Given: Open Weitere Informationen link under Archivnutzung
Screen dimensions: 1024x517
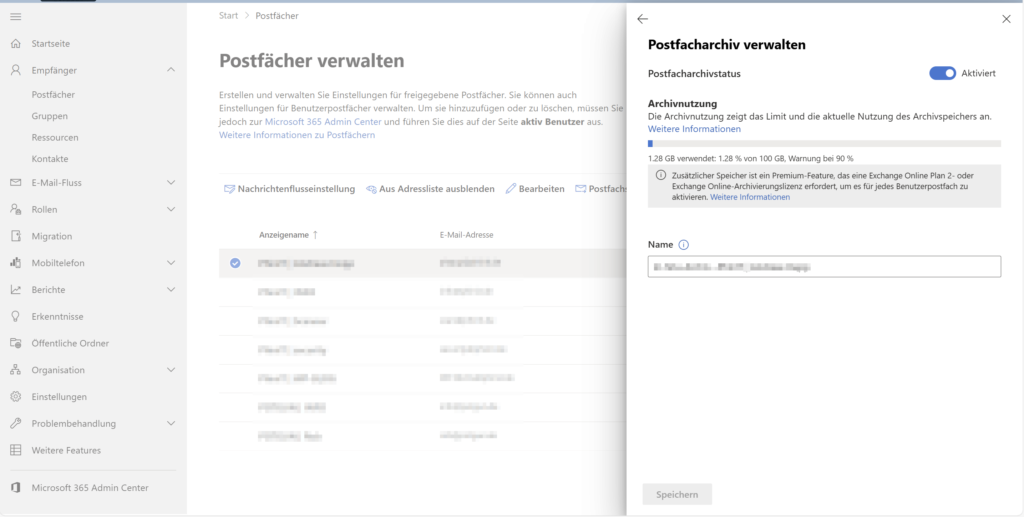Looking at the screenshot, I should point(694,129).
